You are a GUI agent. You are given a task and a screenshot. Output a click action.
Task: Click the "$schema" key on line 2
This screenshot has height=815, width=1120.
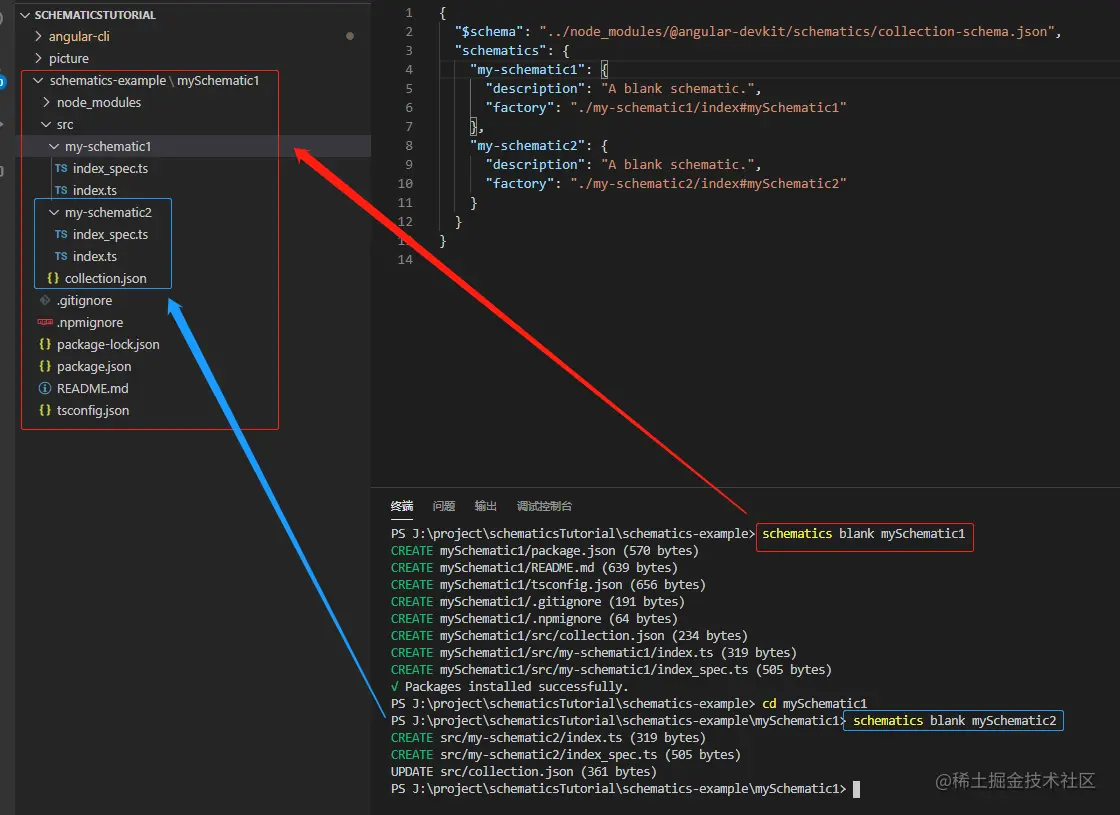point(489,31)
